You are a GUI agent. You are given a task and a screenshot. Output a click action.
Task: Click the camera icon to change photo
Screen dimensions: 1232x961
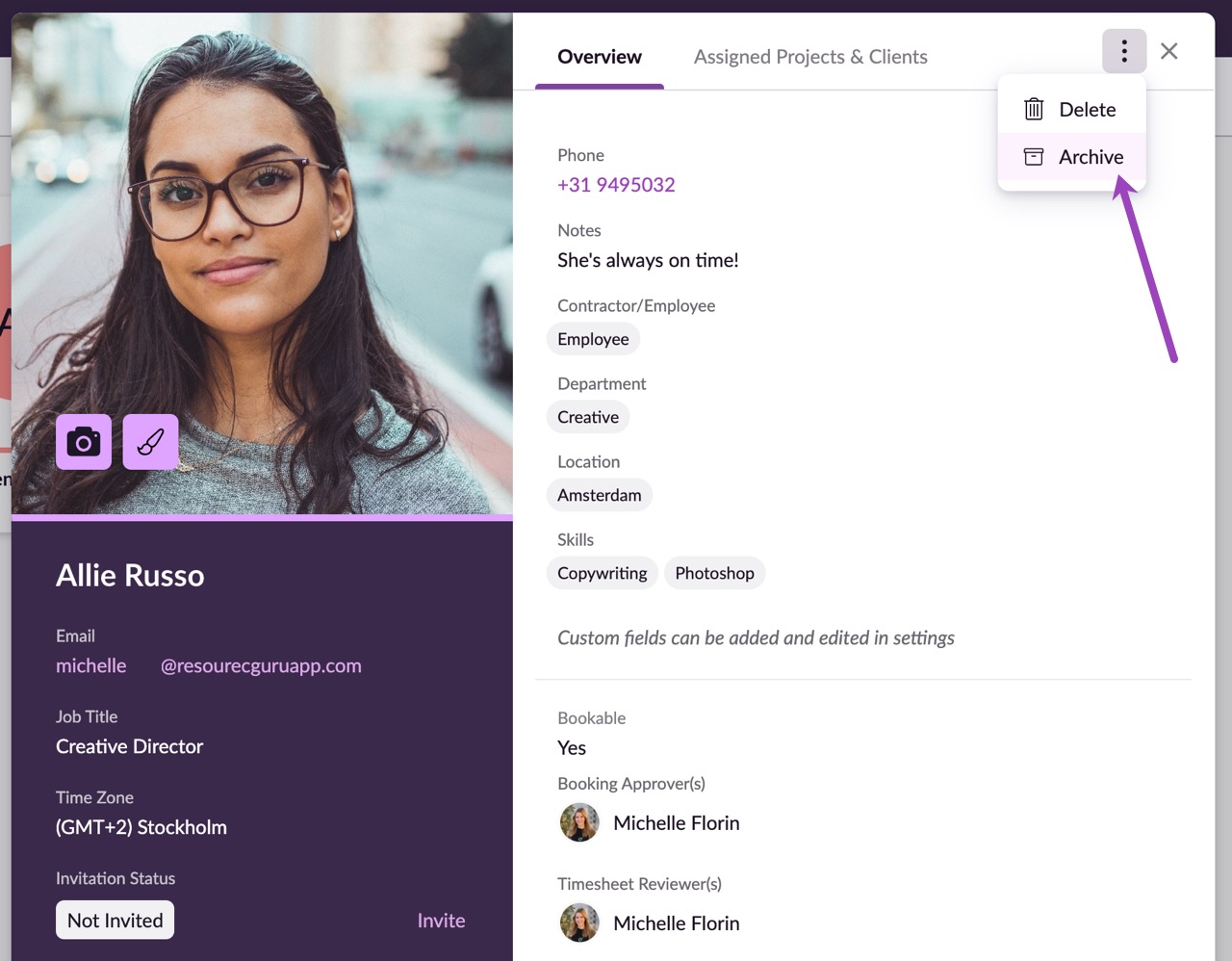(84, 442)
